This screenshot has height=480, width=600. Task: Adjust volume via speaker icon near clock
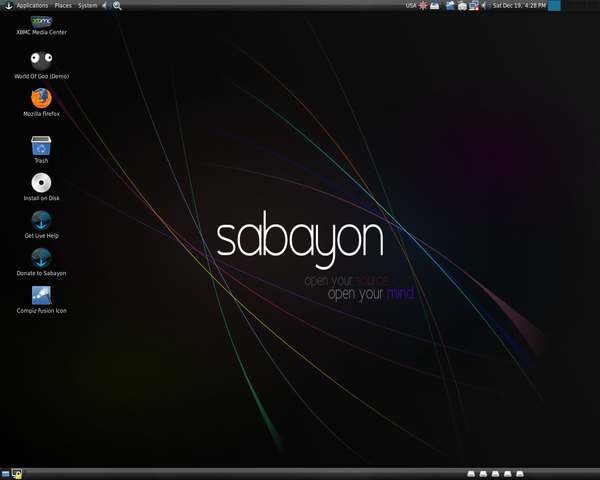(484, 6)
